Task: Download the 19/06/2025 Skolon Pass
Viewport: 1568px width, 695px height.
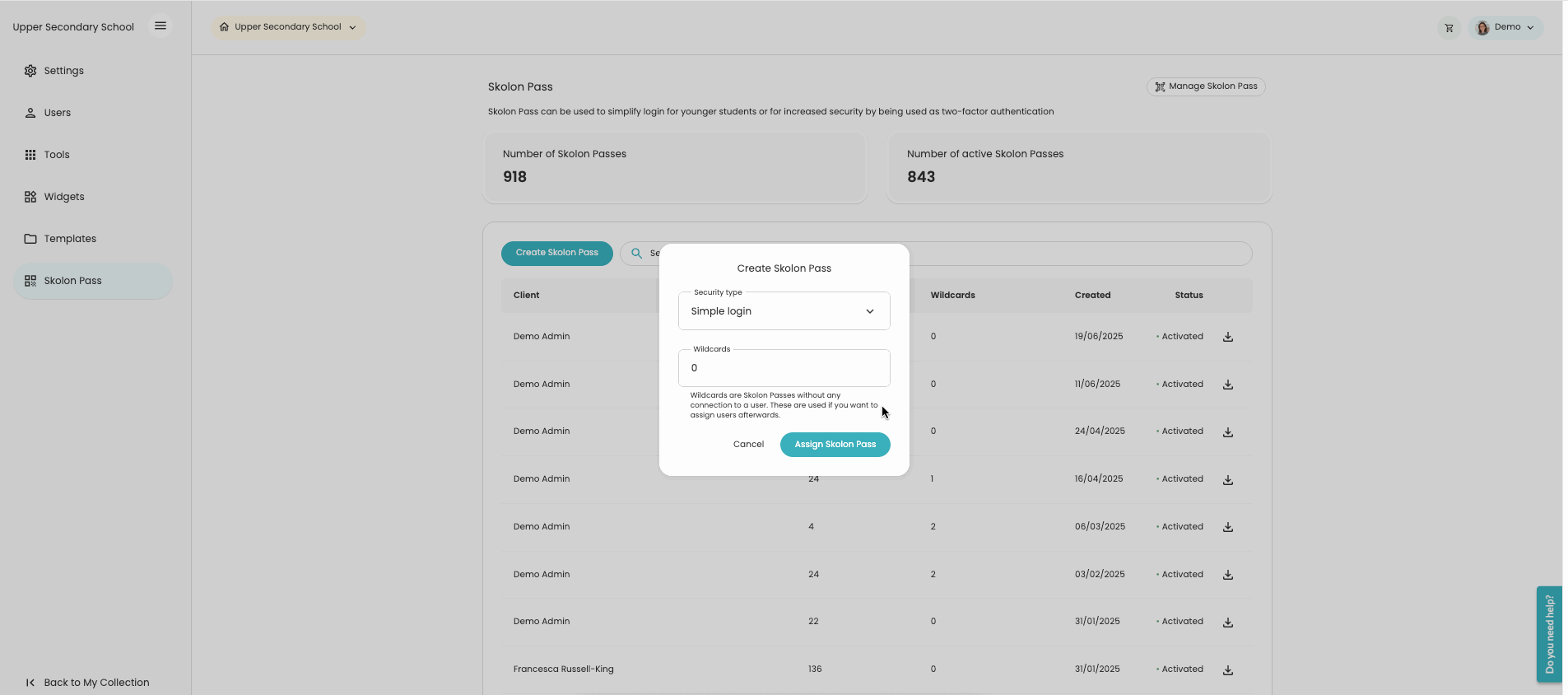Action: pyautogui.click(x=1227, y=337)
